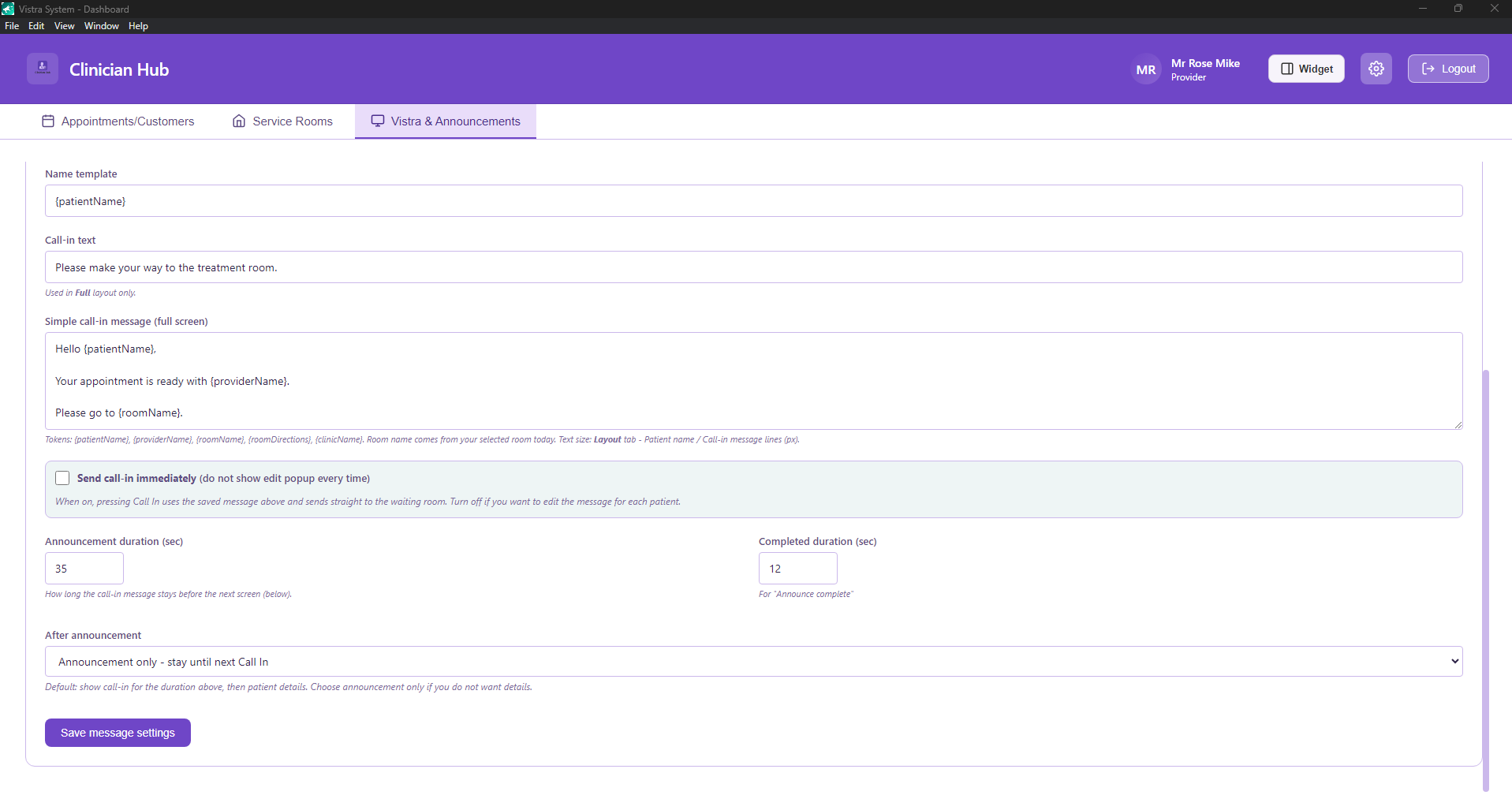
Task: Open the Edit menu
Action: 36,26
